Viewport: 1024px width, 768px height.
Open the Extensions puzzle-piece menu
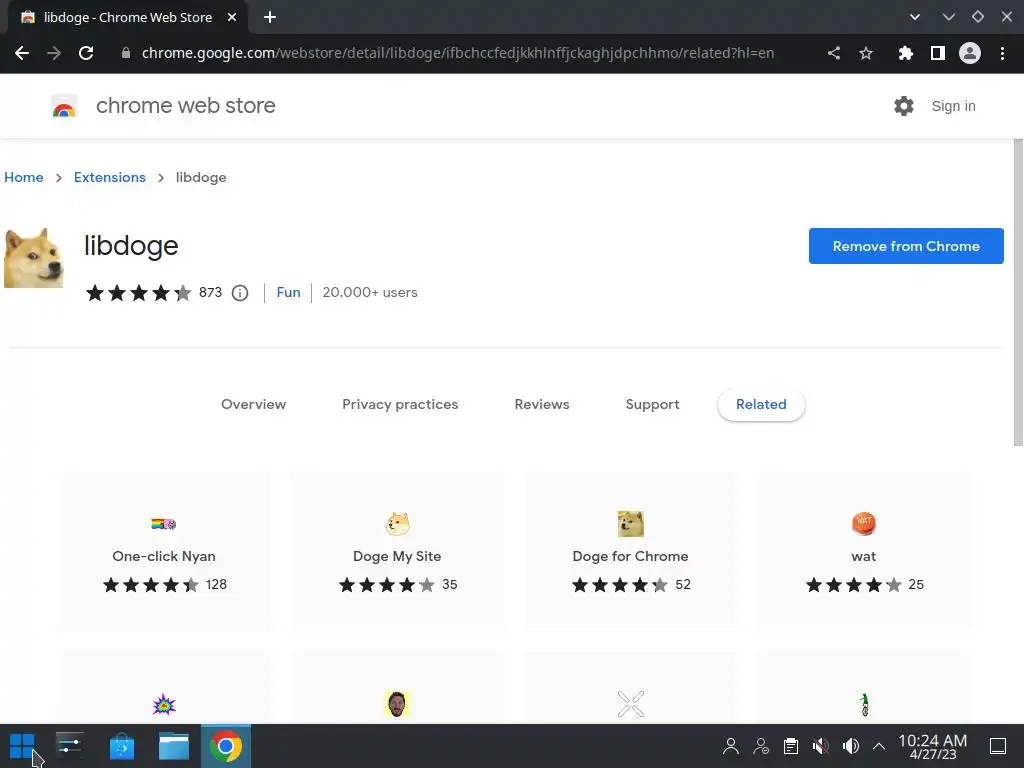tap(905, 53)
